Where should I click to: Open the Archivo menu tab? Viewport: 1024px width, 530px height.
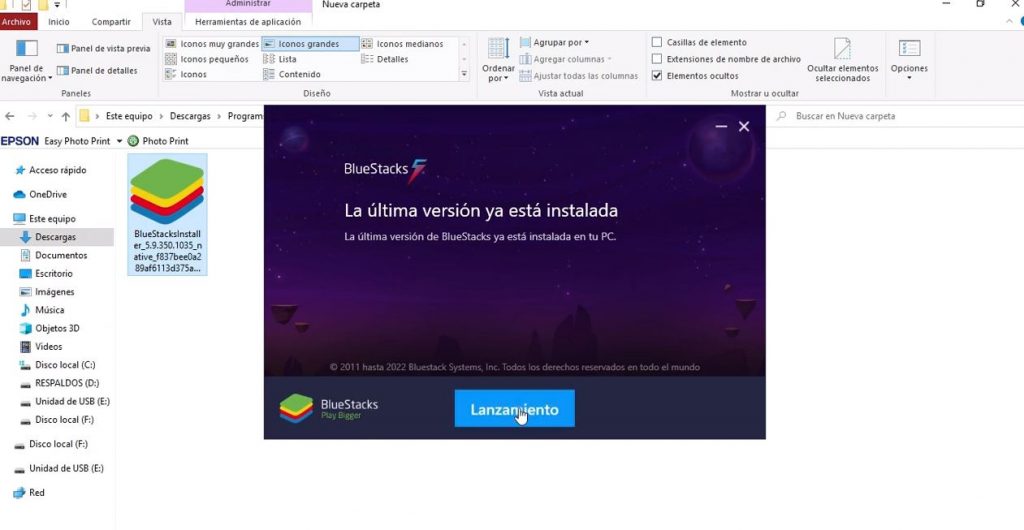click(x=19, y=21)
